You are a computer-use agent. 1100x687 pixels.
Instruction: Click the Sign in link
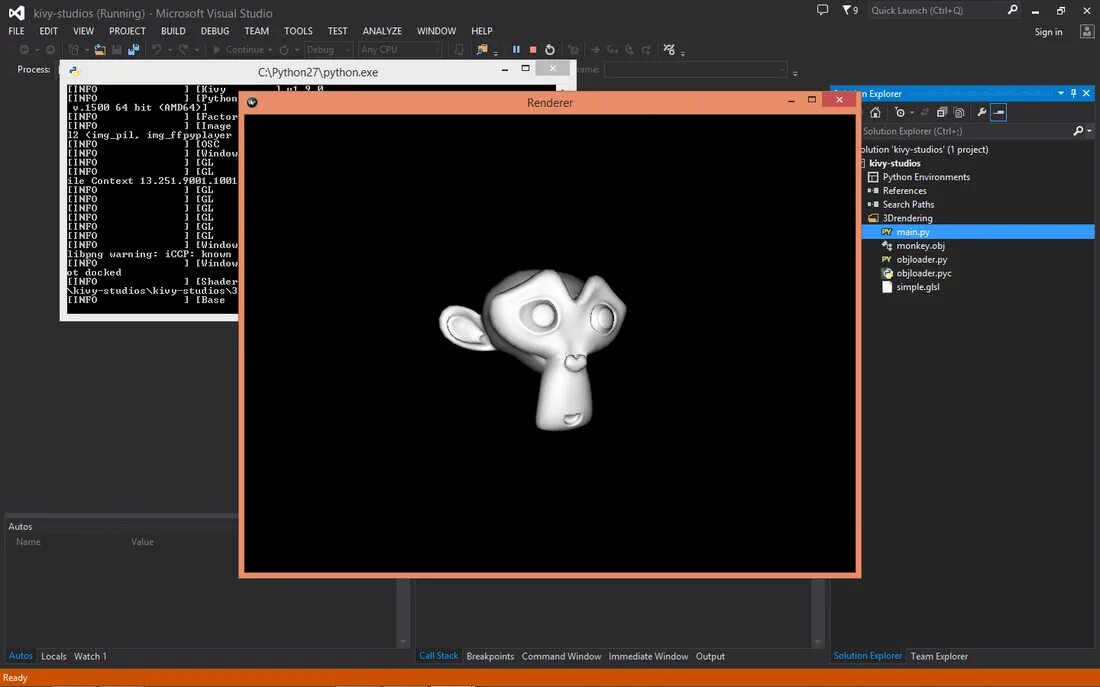[1048, 32]
